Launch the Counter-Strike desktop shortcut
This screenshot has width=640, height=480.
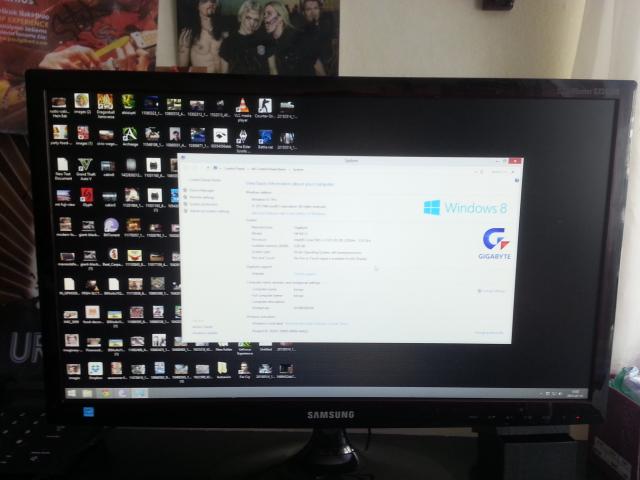click(264, 105)
